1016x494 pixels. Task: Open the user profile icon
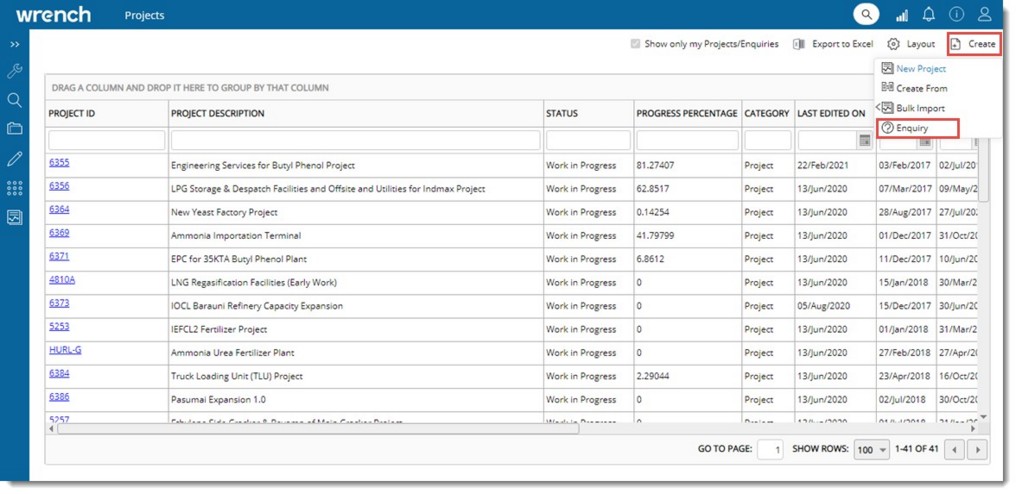984,15
